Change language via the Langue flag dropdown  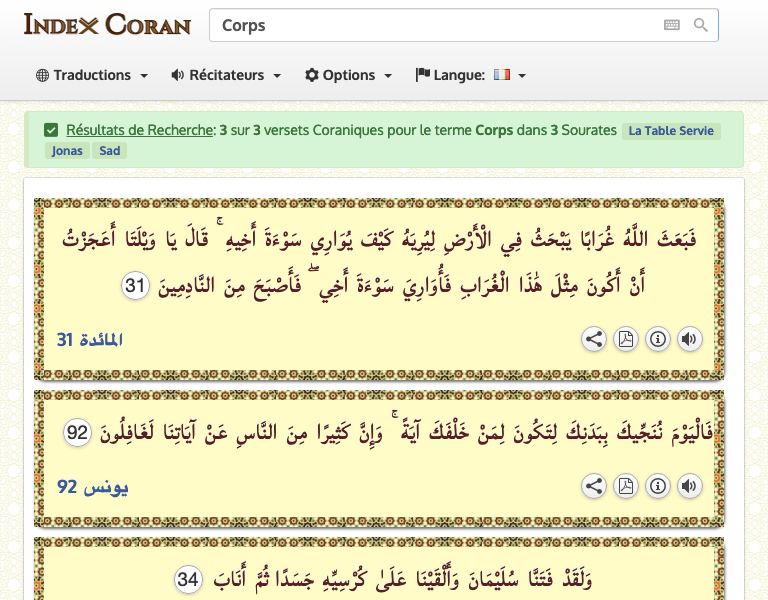tap(471, 75)
